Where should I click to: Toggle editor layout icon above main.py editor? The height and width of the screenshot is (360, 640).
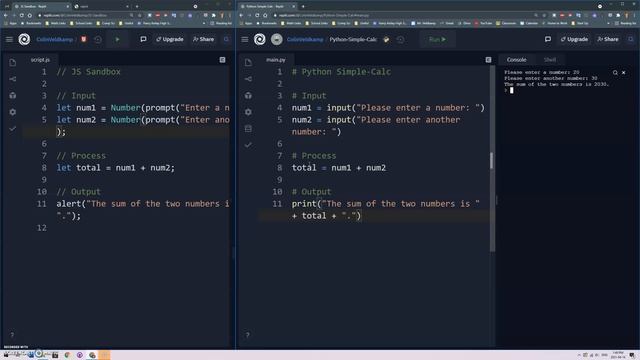point(489,60)
